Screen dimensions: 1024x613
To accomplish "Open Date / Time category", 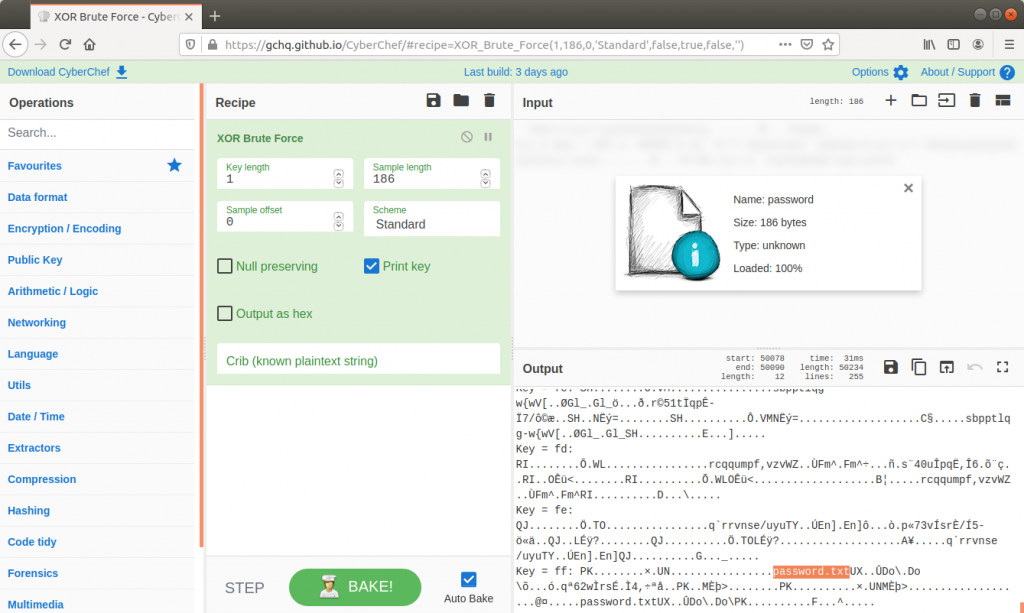I will tap(97, 417).
